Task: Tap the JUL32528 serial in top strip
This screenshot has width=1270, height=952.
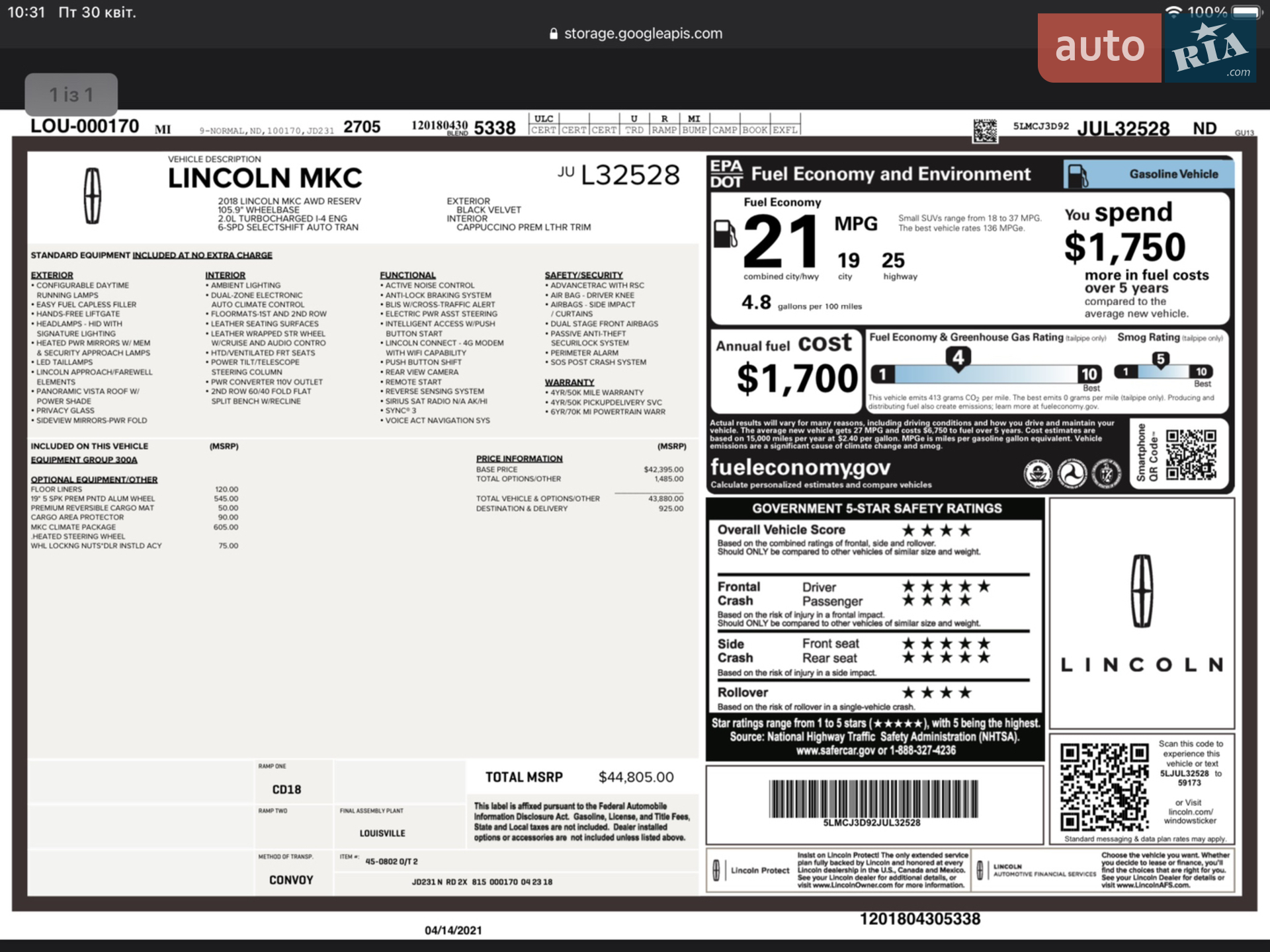Action: pos(1123,128)
